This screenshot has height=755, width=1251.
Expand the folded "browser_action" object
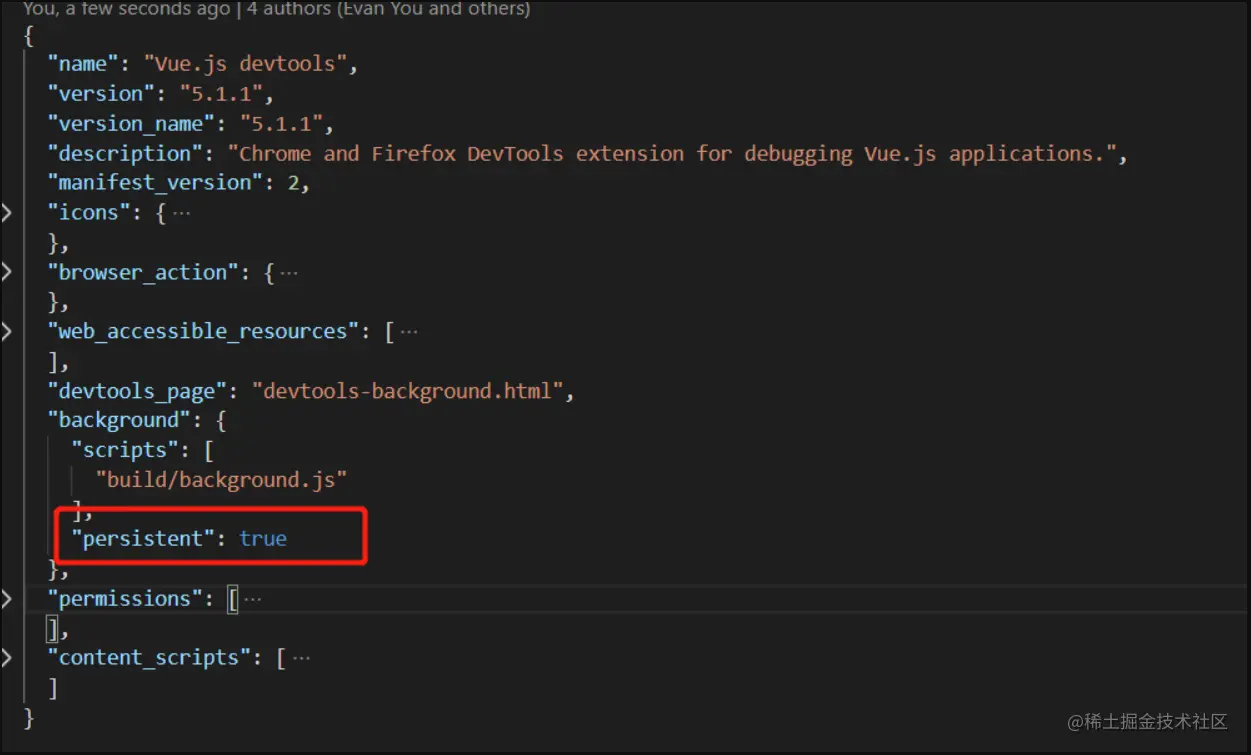click(x=7, y=272)
